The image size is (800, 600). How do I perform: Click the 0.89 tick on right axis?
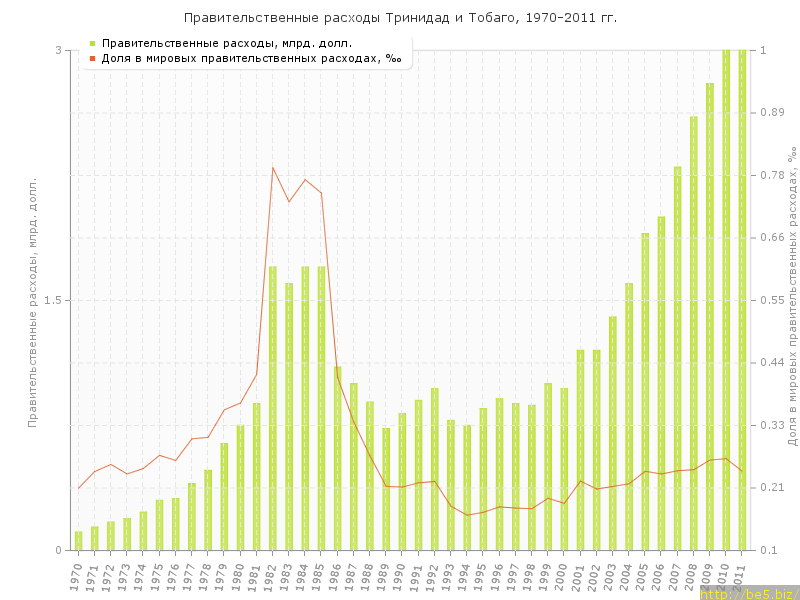point(774,113)
